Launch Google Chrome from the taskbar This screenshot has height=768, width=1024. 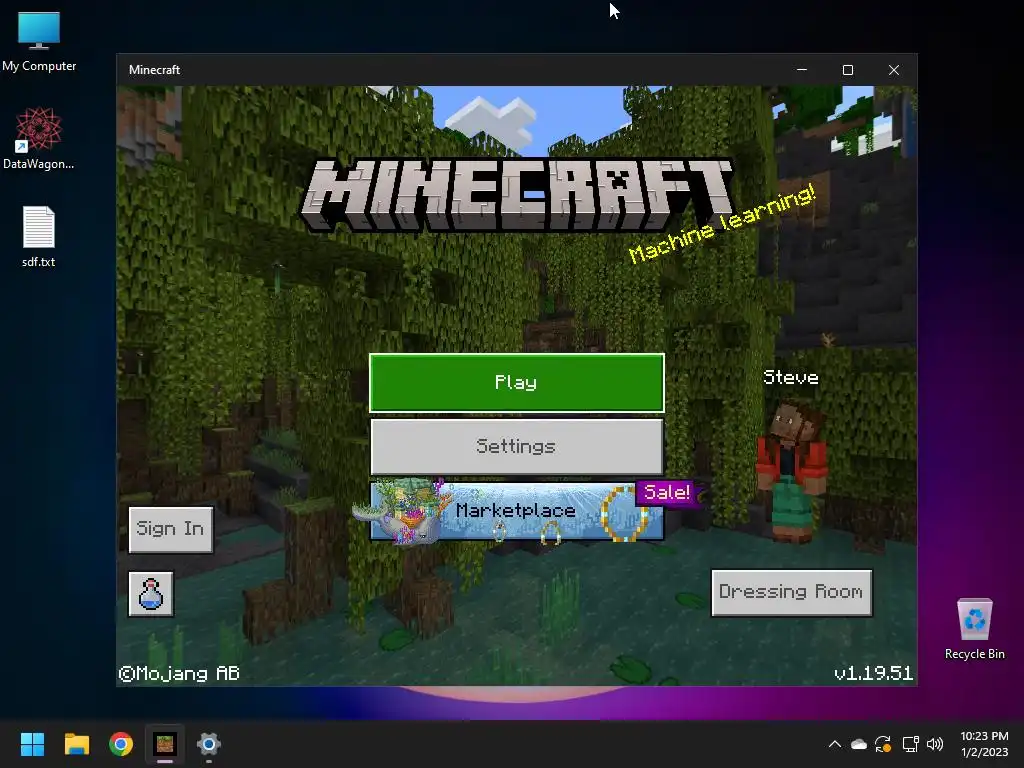click(121, 744)
